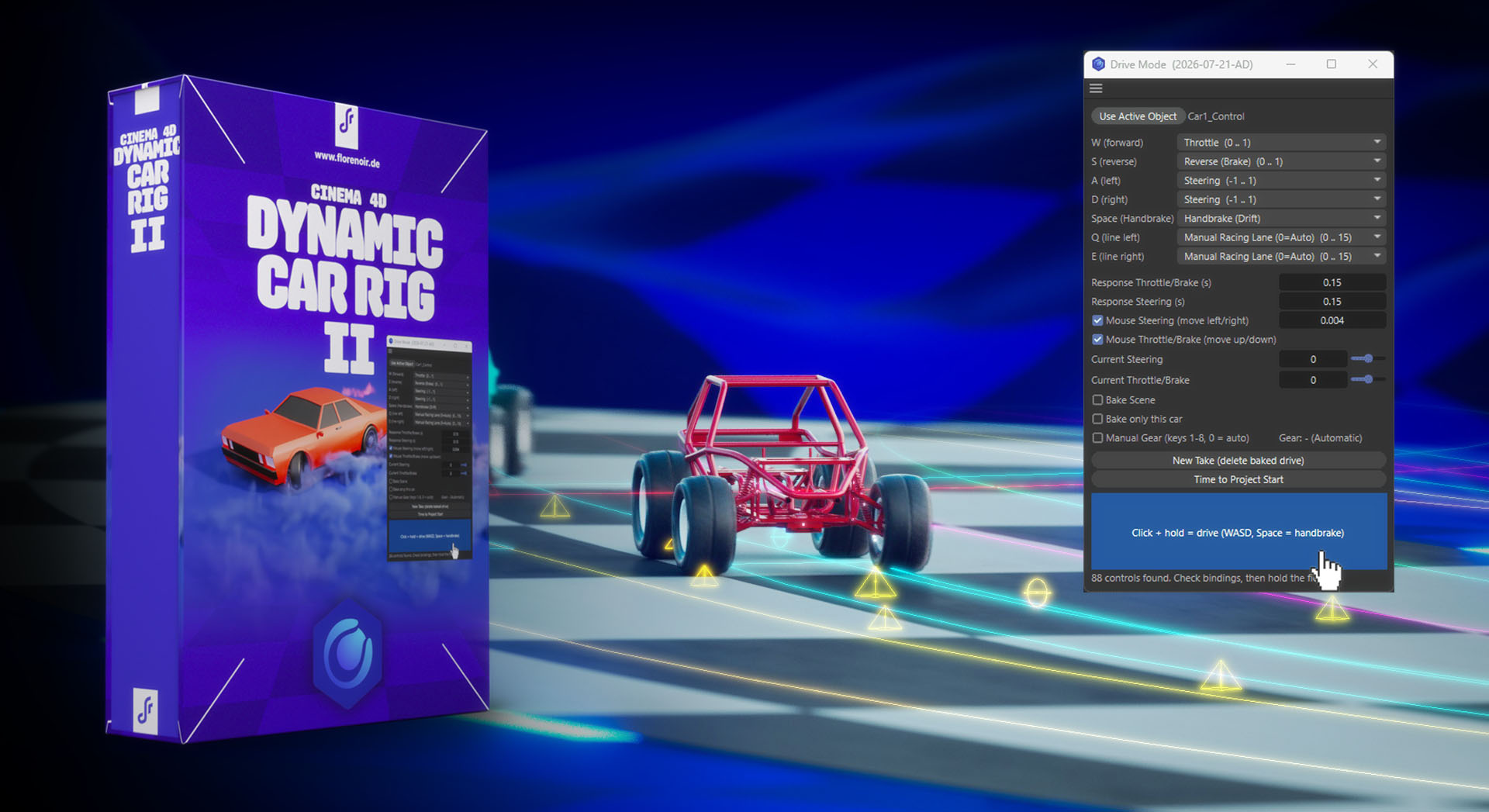The image size is (1489, 812).
Task: Maximize the Drive Mode window
Action: (x=1332, y=64)
